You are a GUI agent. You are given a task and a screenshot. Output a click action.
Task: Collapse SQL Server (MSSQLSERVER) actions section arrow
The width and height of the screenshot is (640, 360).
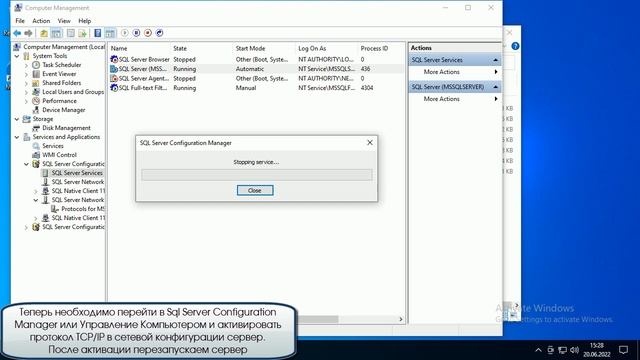(x=495, y=87)
